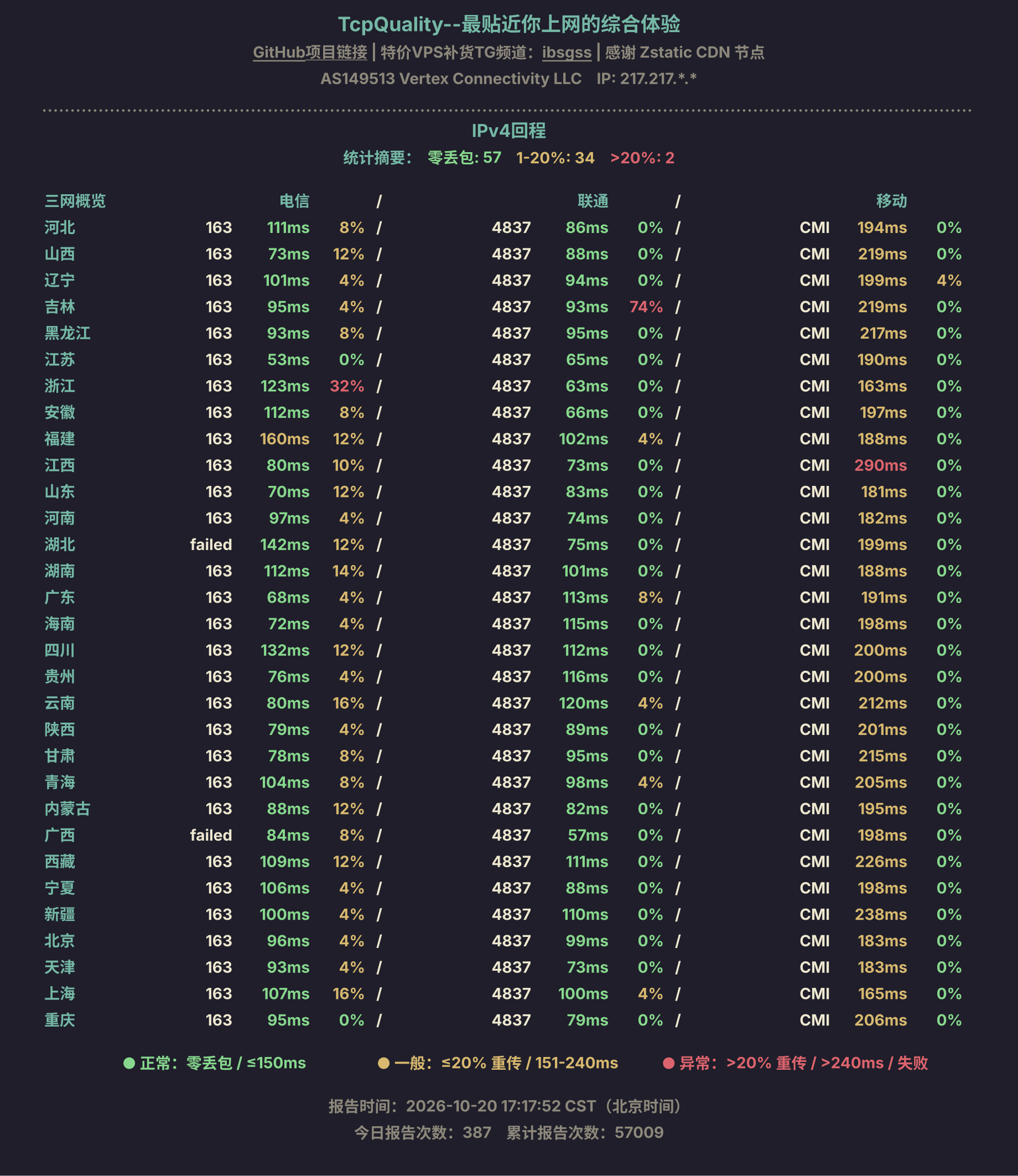Image resolution: width=1018 pixels, height=1176 pixels.
Task: Click 4837 ASN in 山西 row
Action: (511, 254)
